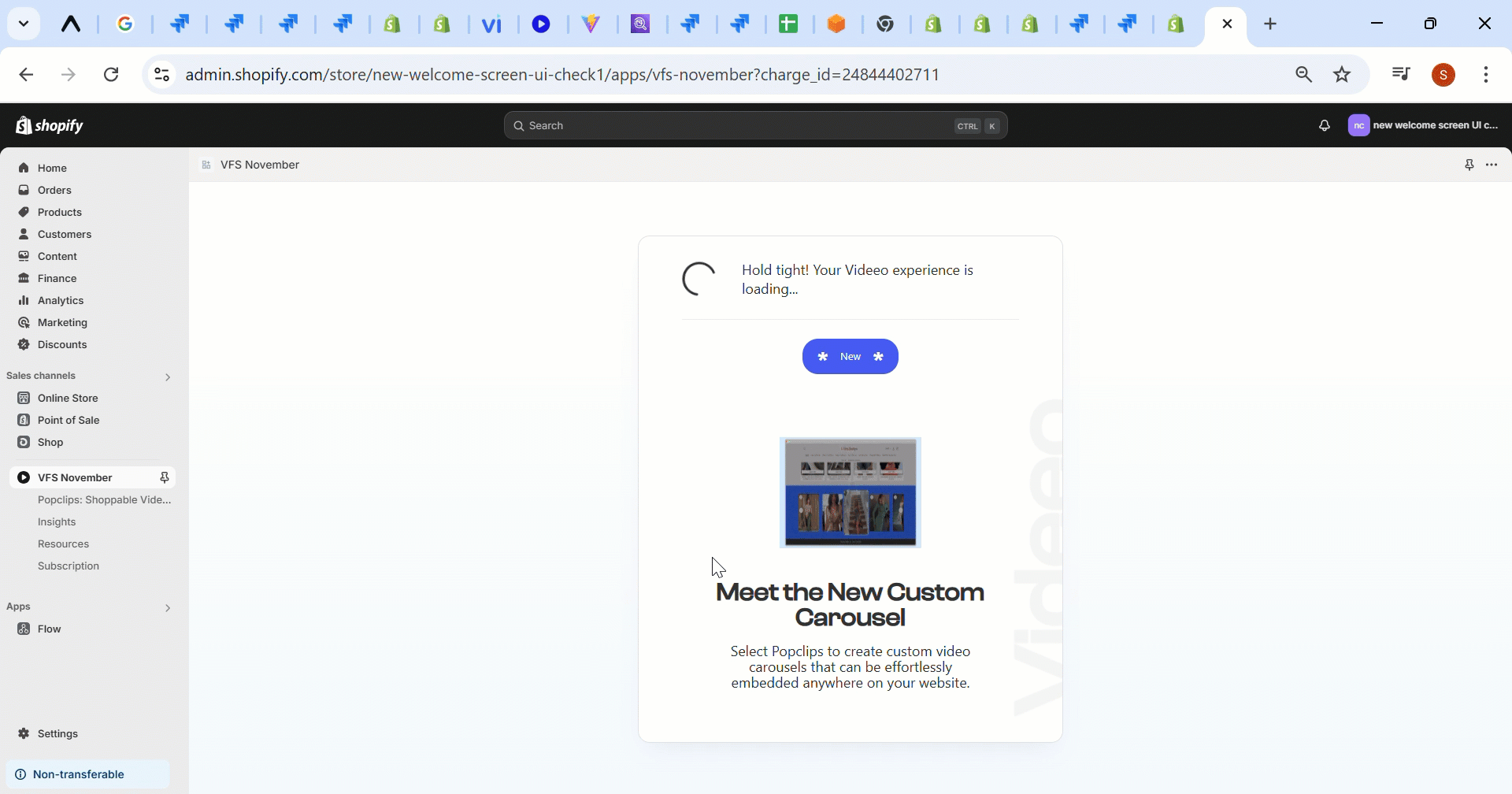Open the browser tab search dropdown
Image resolution: width=1512 pixels, height=794 pixels.
coord(24,24)
